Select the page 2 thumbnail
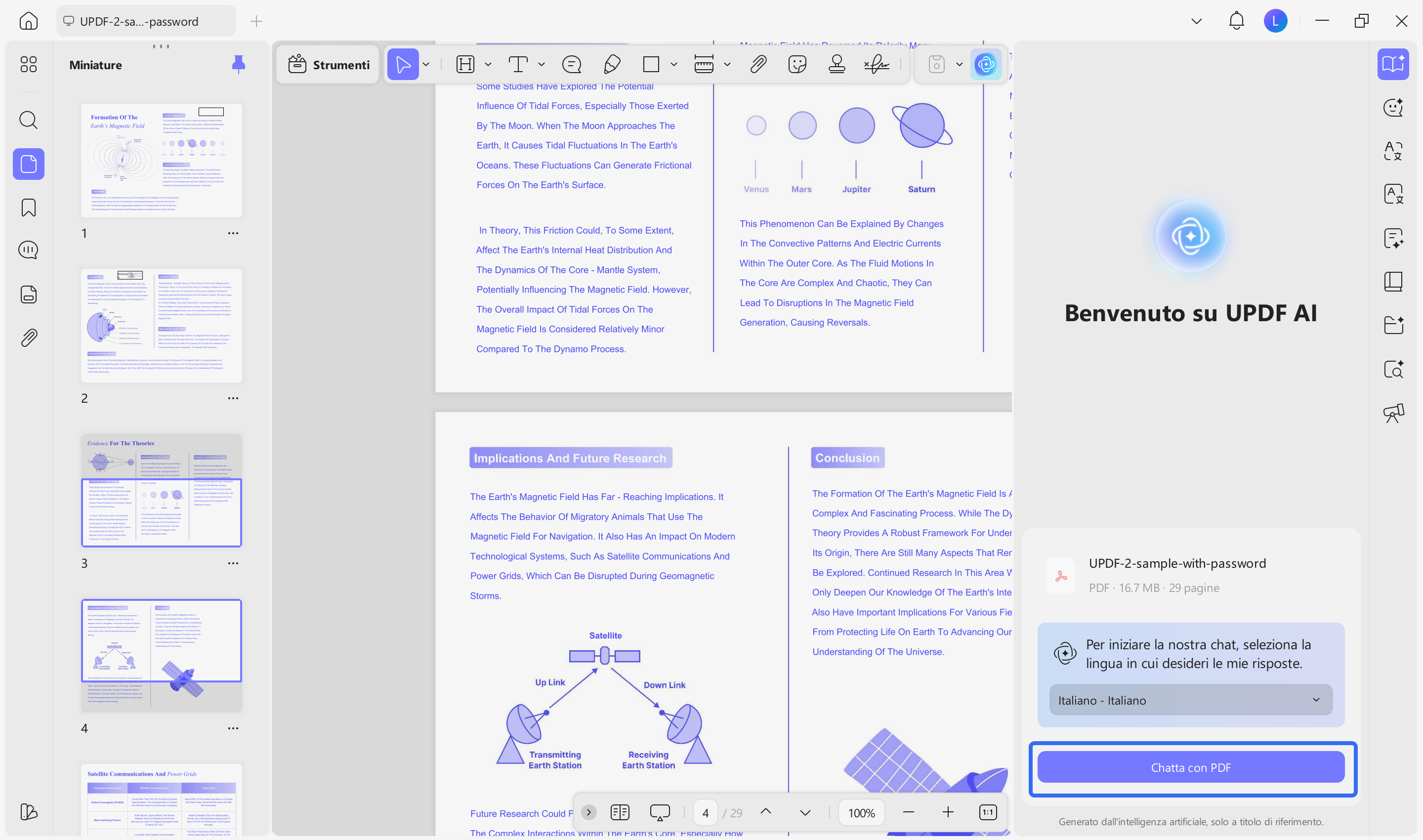The image size is (1423, 840). tap(161, 326)
